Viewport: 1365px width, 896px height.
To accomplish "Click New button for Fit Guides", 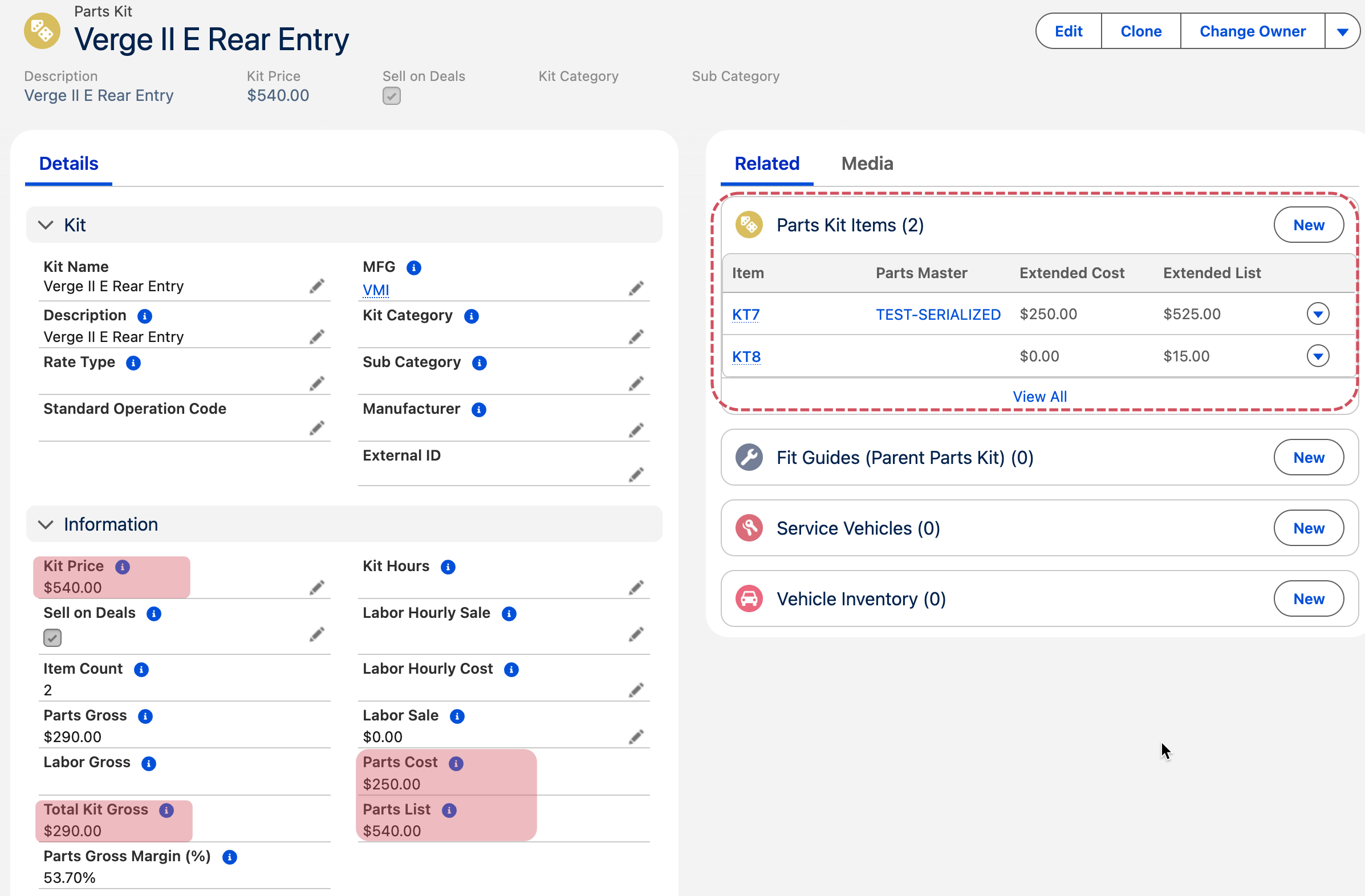I will (x=1309, y=458).
